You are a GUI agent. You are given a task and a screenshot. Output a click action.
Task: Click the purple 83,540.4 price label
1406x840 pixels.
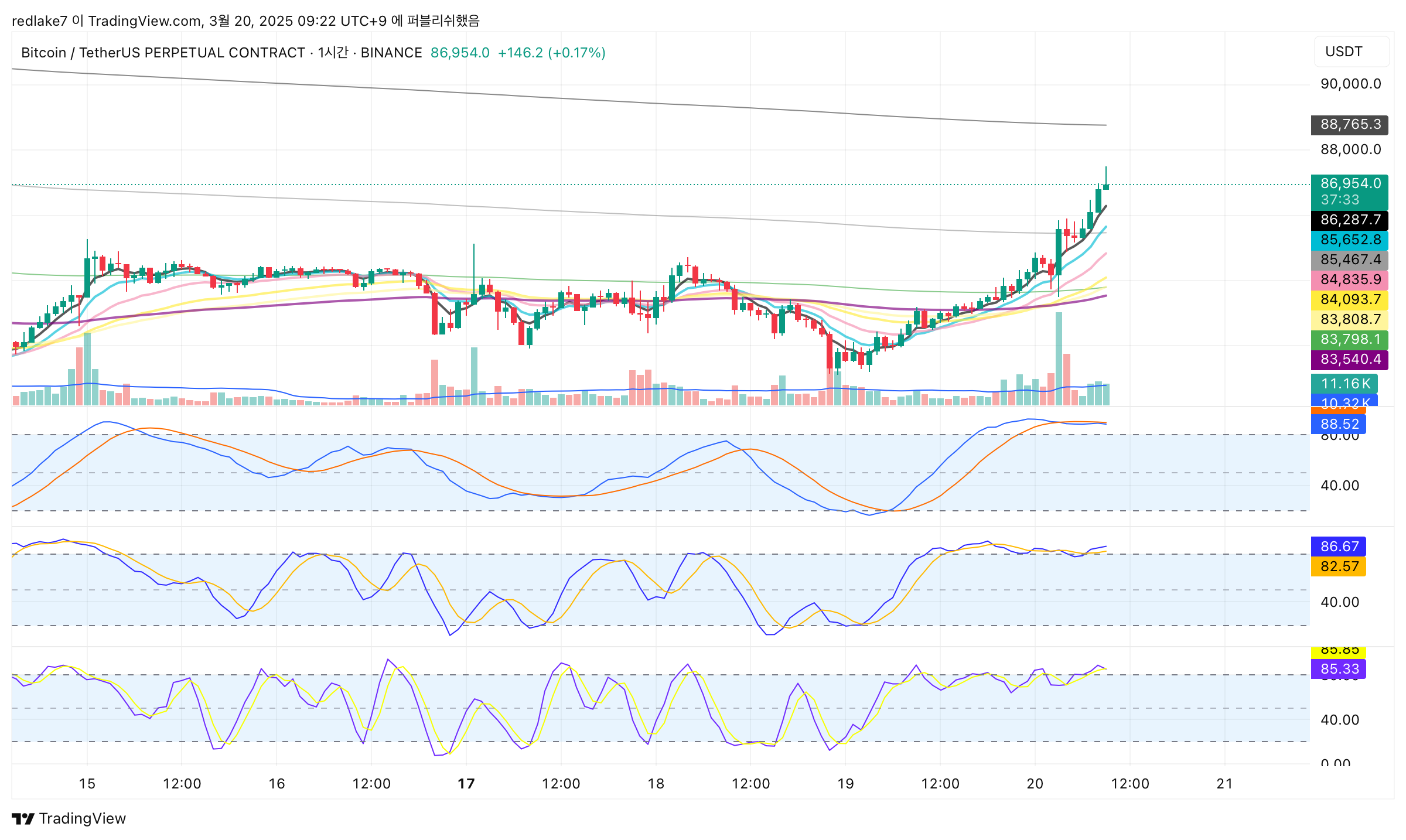1350,360
